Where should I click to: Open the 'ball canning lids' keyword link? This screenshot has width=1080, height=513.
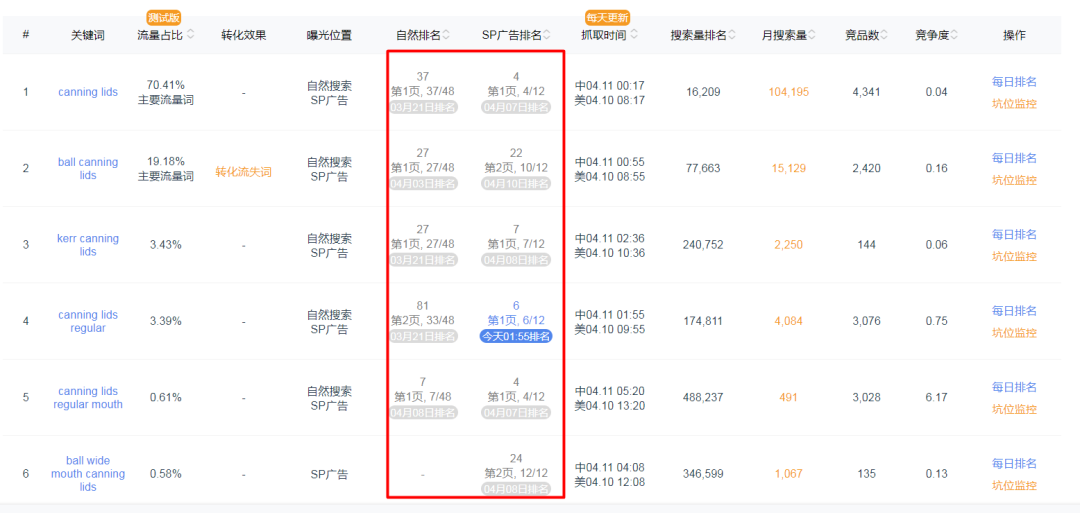tap(88, 168)
